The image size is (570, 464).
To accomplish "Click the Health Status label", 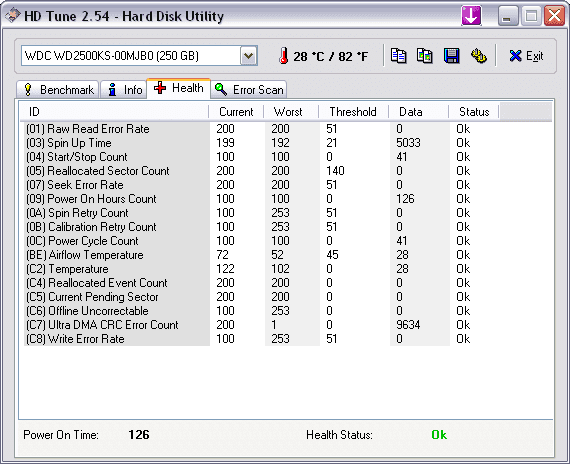I will (x=339, y=435).
